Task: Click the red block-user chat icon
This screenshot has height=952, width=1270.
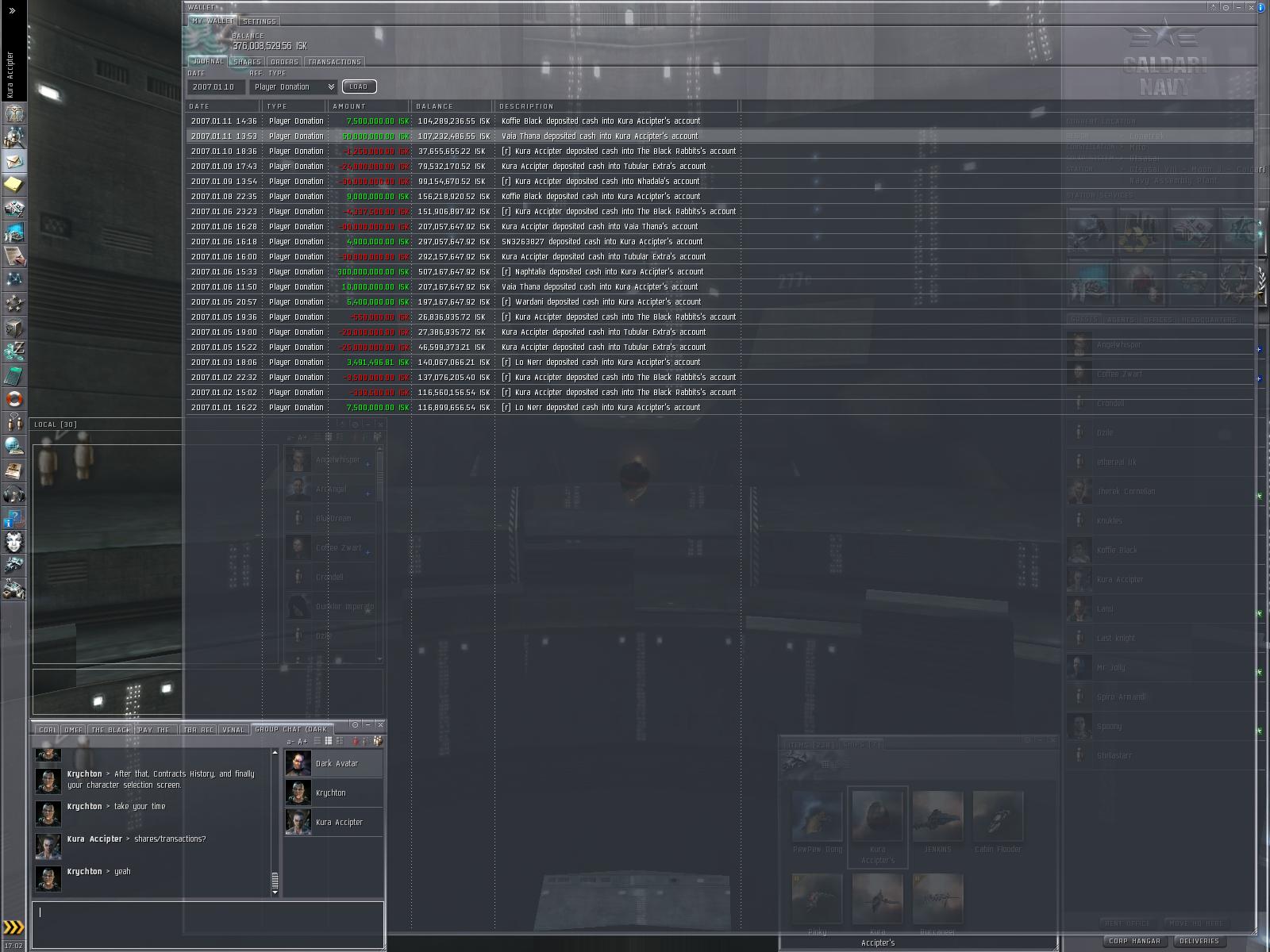Action: [355, 741]
